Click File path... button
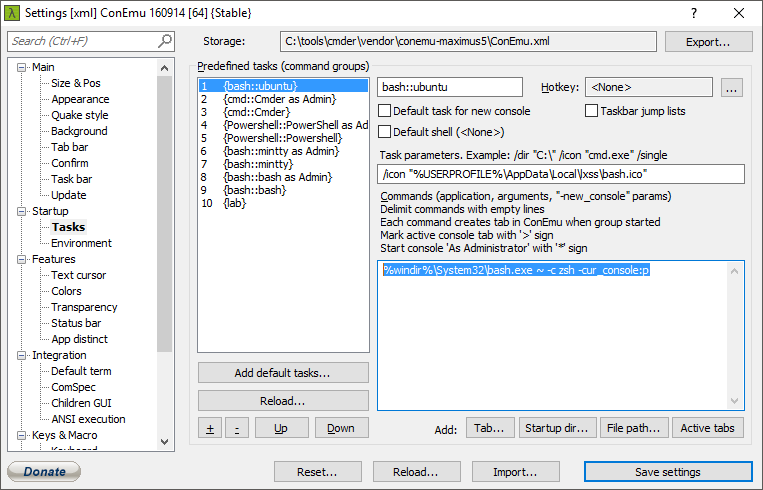 (x=634, y=428)
